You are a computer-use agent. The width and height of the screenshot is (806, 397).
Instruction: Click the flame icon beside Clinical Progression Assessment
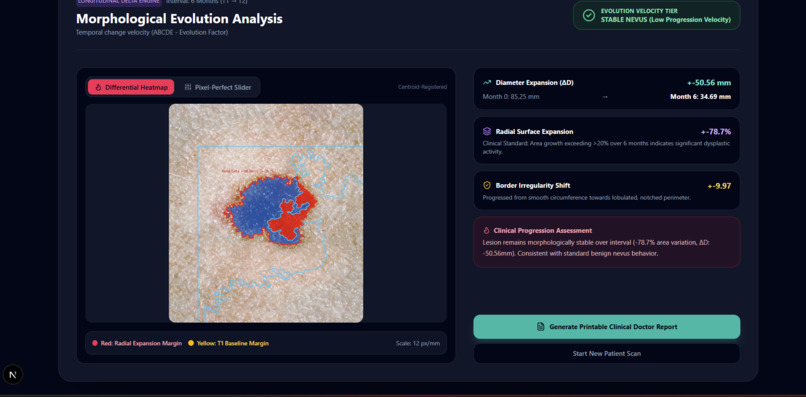coord(486,231)
